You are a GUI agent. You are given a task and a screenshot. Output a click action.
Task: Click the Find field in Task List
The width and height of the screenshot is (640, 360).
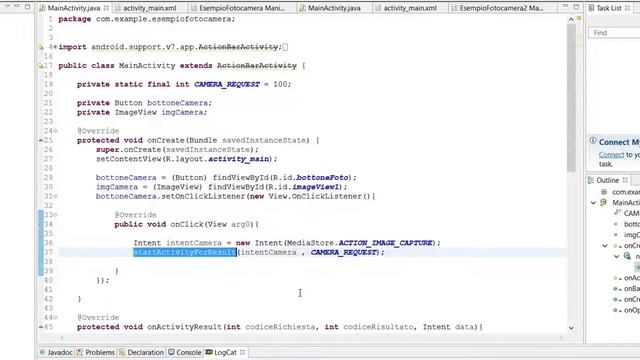614,33
